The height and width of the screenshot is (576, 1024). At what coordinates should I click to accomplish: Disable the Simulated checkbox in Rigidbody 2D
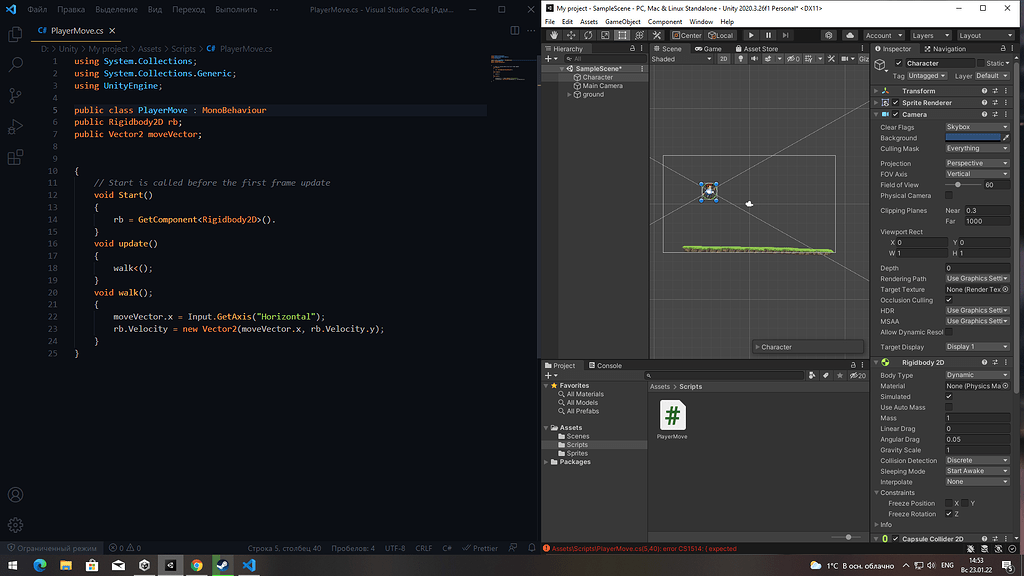[949, 397]
